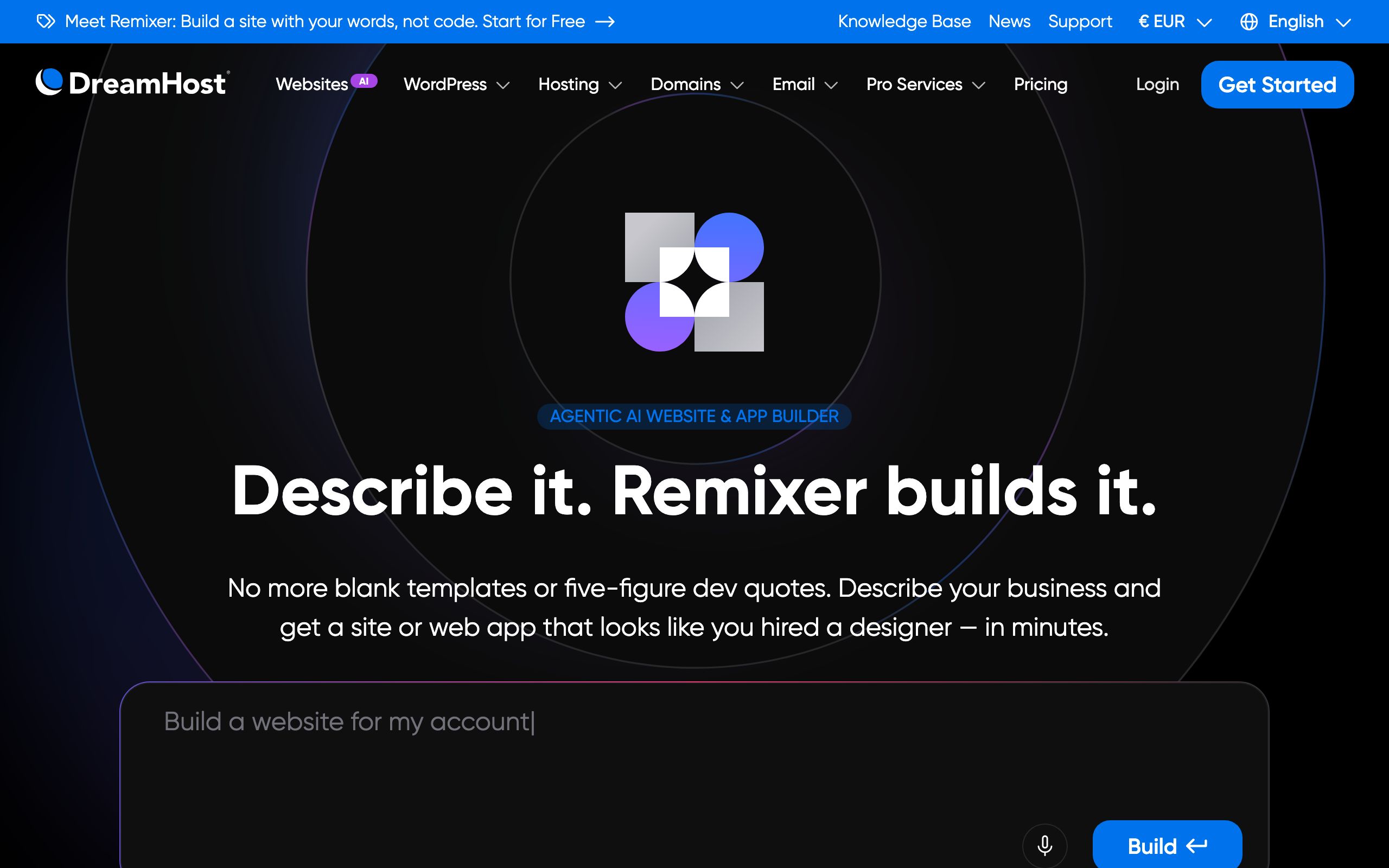Screen dimensions: 1389x868
Task: Expand the Pro Services menu
Action: pos(925,85)
